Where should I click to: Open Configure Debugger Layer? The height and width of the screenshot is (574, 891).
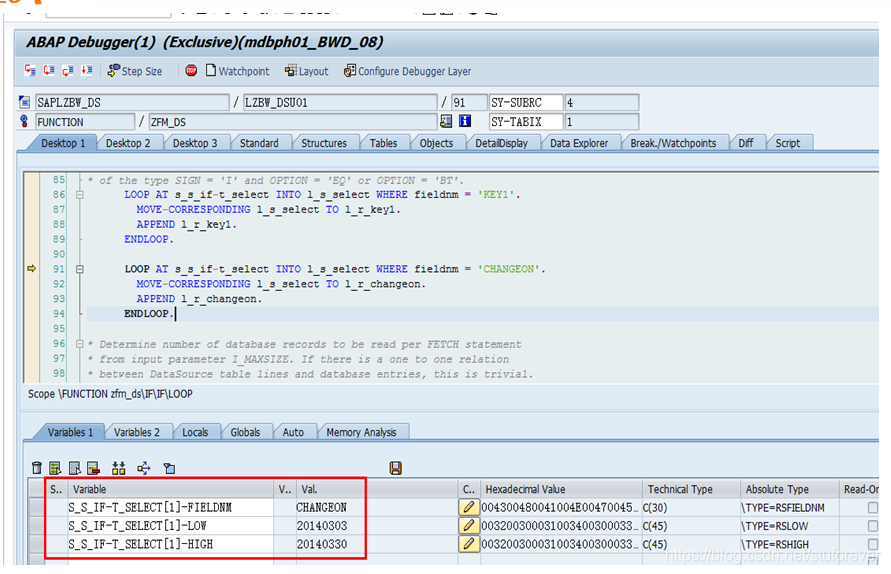pyautogui.click(x=407, y=71)
